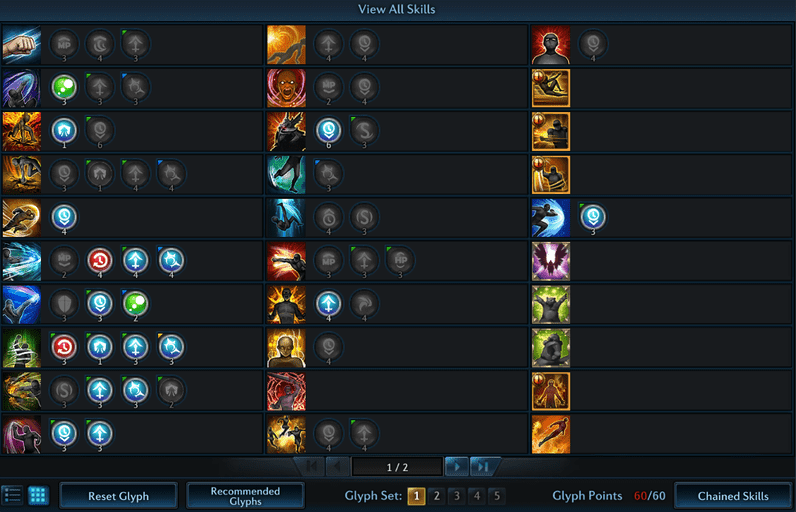Viewport: 796px width, 512px height.
Task: Click the golden glowing bald head skill
Action: pos(286,348)
